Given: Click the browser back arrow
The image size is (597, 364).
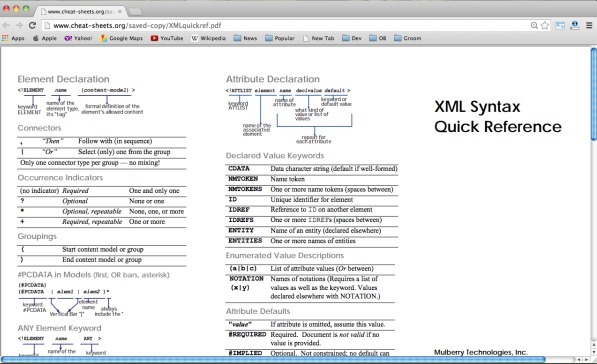Looking at the screenshot, I should (x=6, y=26).
